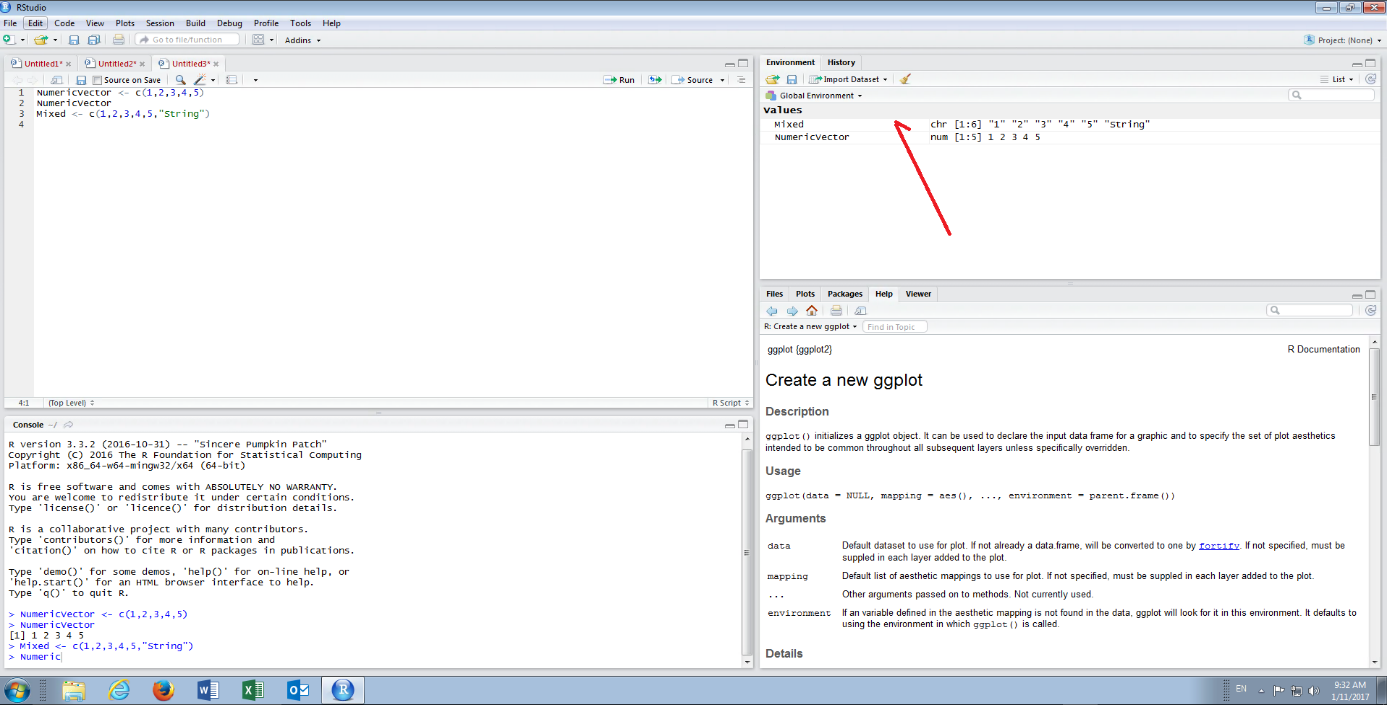Click the Source button
1387x705 pixels.
[x=692, y=80]
